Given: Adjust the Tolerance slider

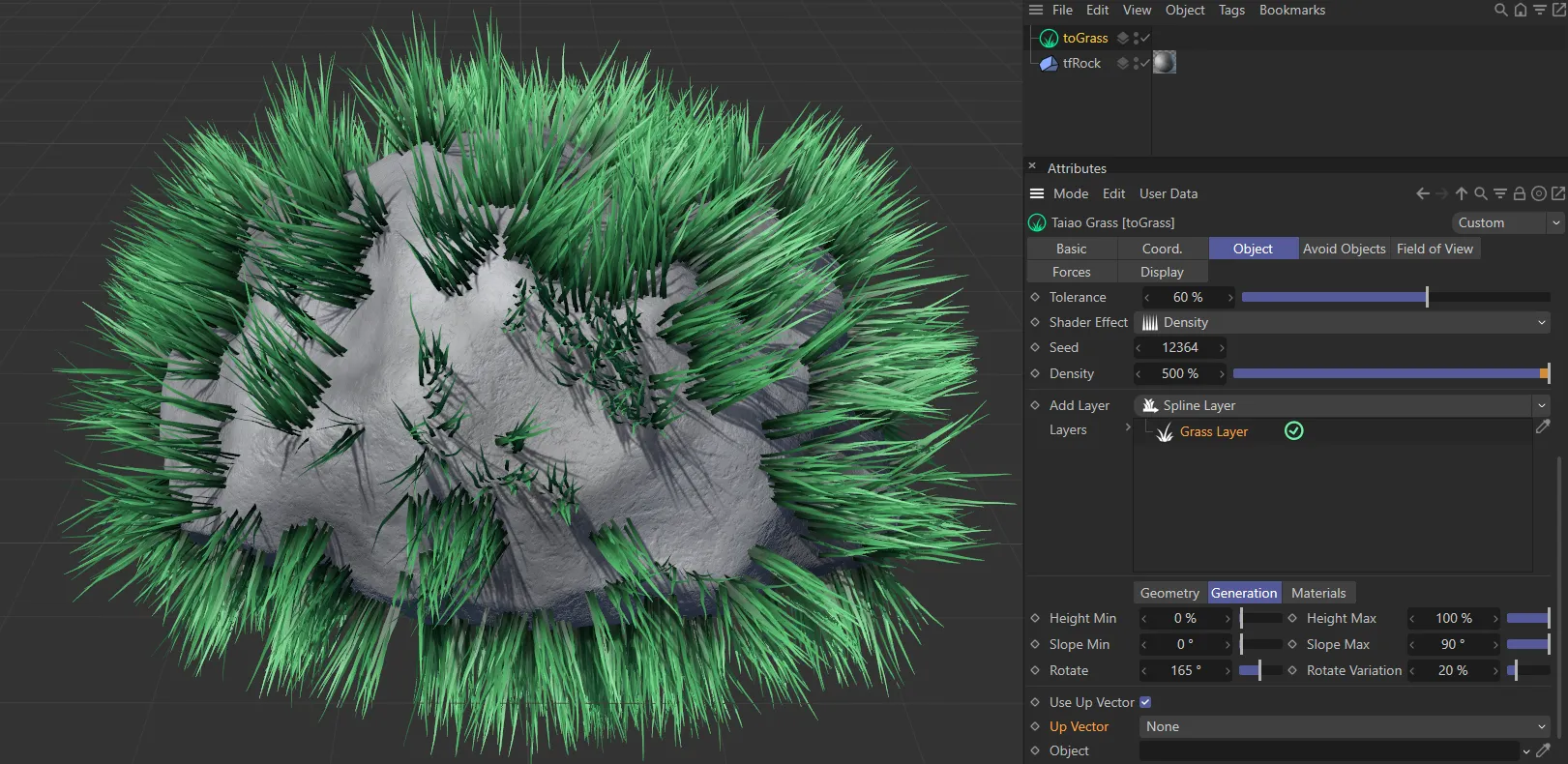Looking at the screenshot, I should [x=1426, y=297].
